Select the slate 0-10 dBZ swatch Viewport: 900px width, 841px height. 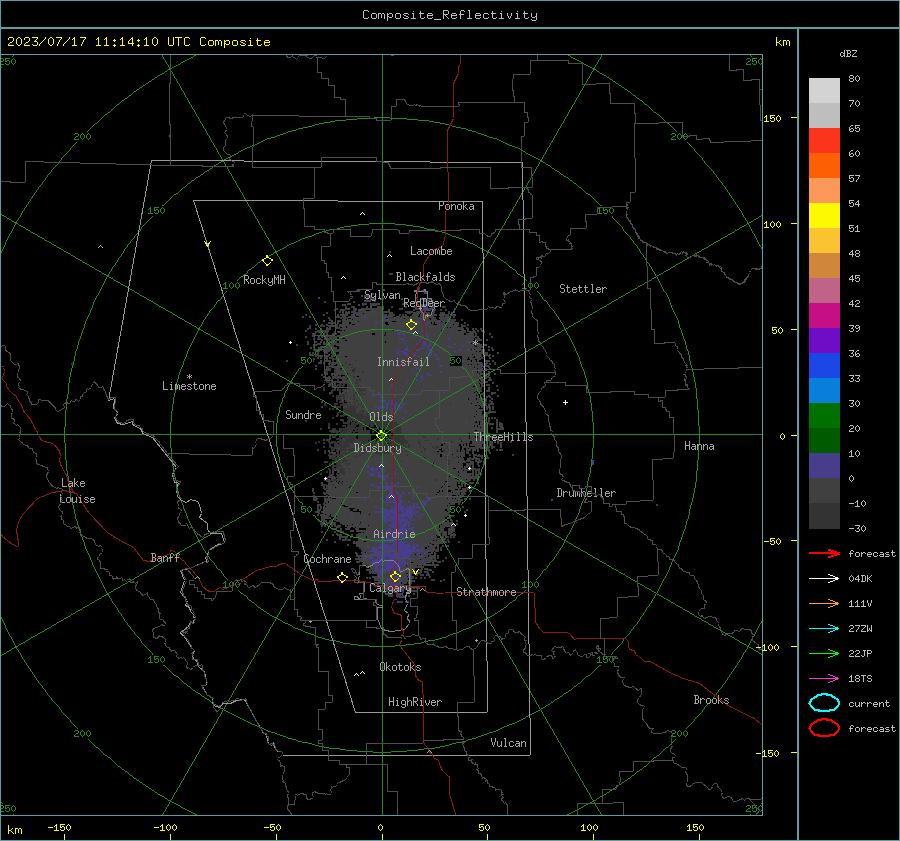(x=824, y=466)
